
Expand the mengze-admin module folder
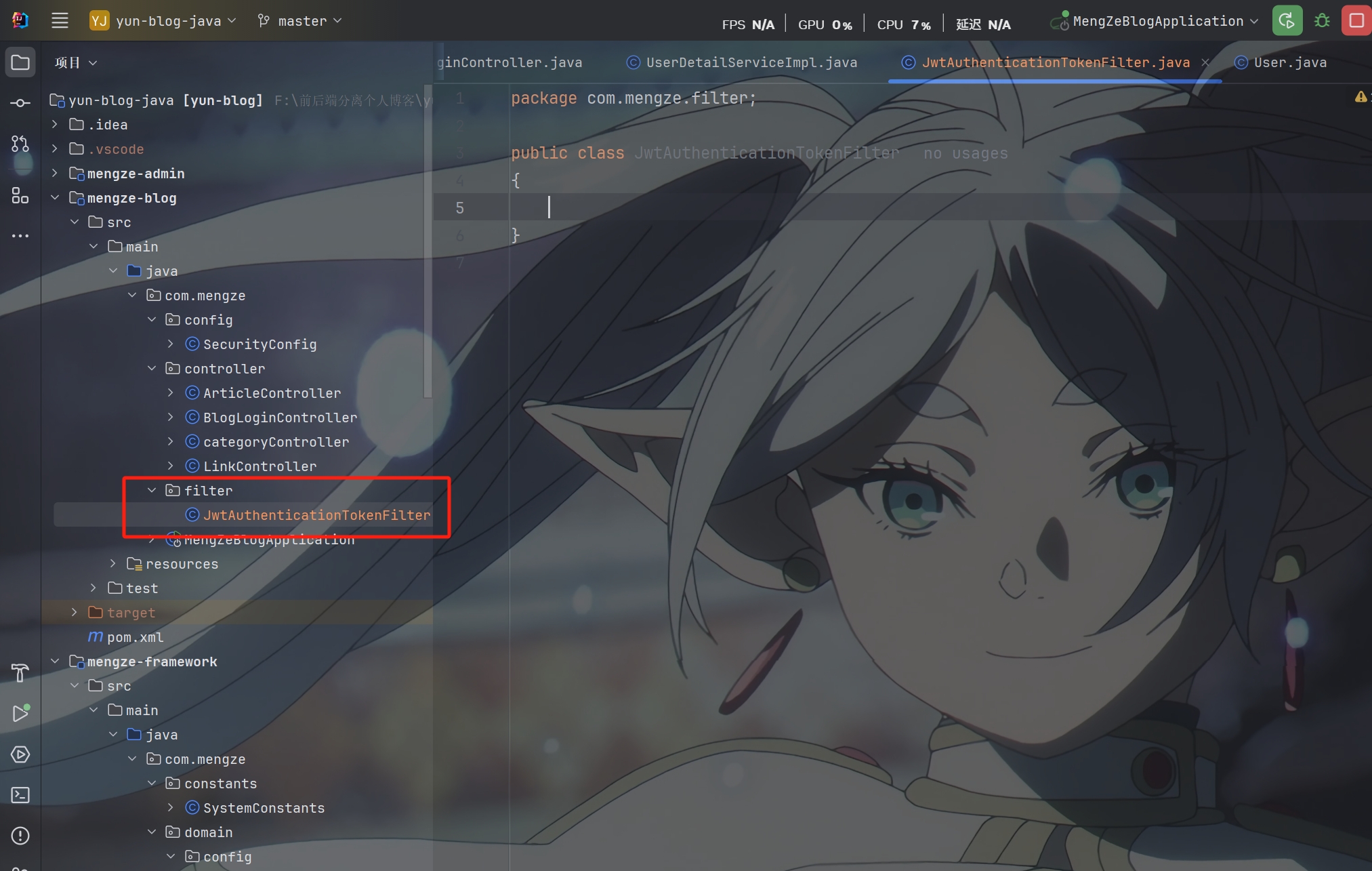[x=55, y=174]
